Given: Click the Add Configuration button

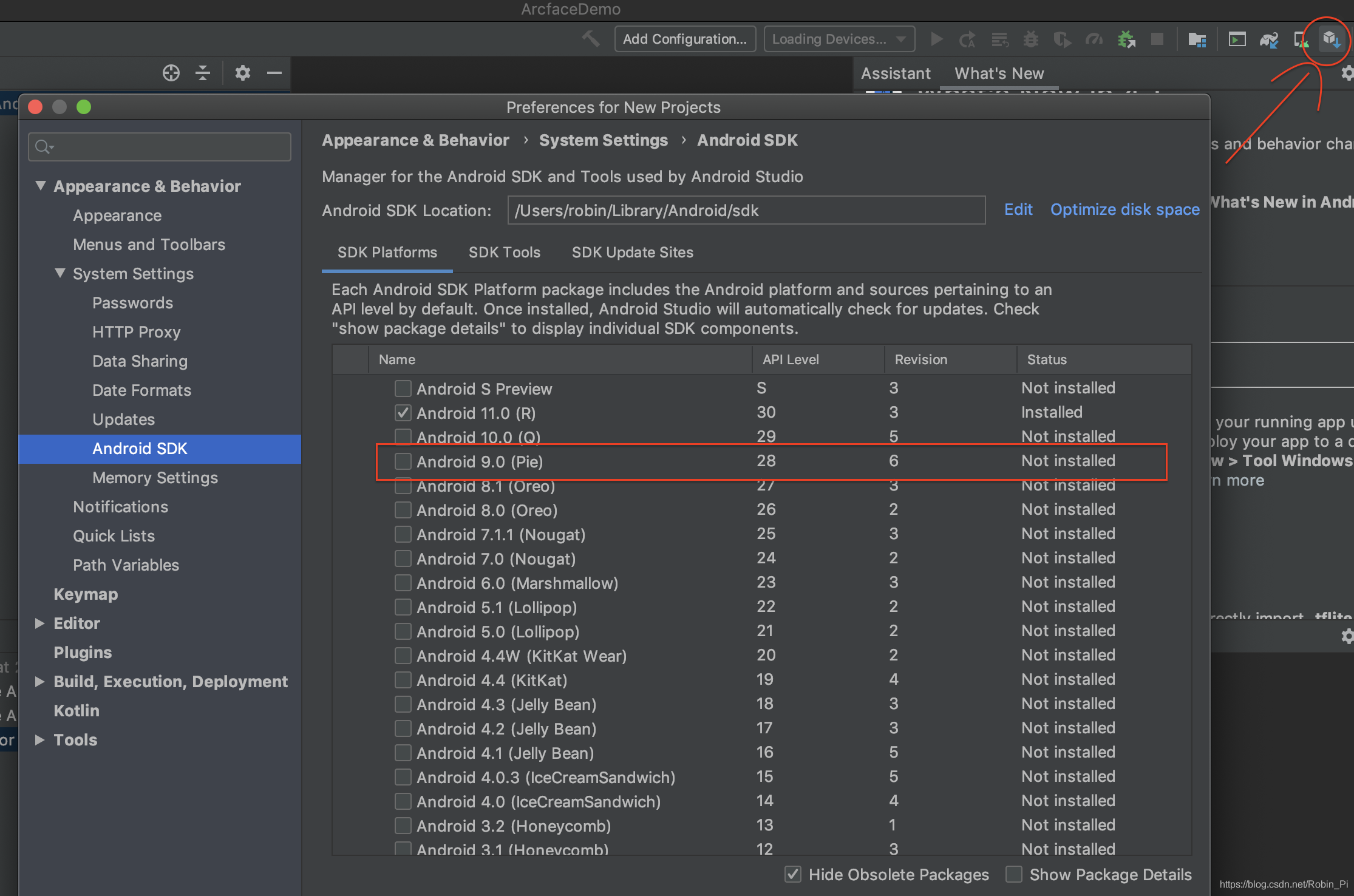Looking at the screenshot, I should coord(685,39).
